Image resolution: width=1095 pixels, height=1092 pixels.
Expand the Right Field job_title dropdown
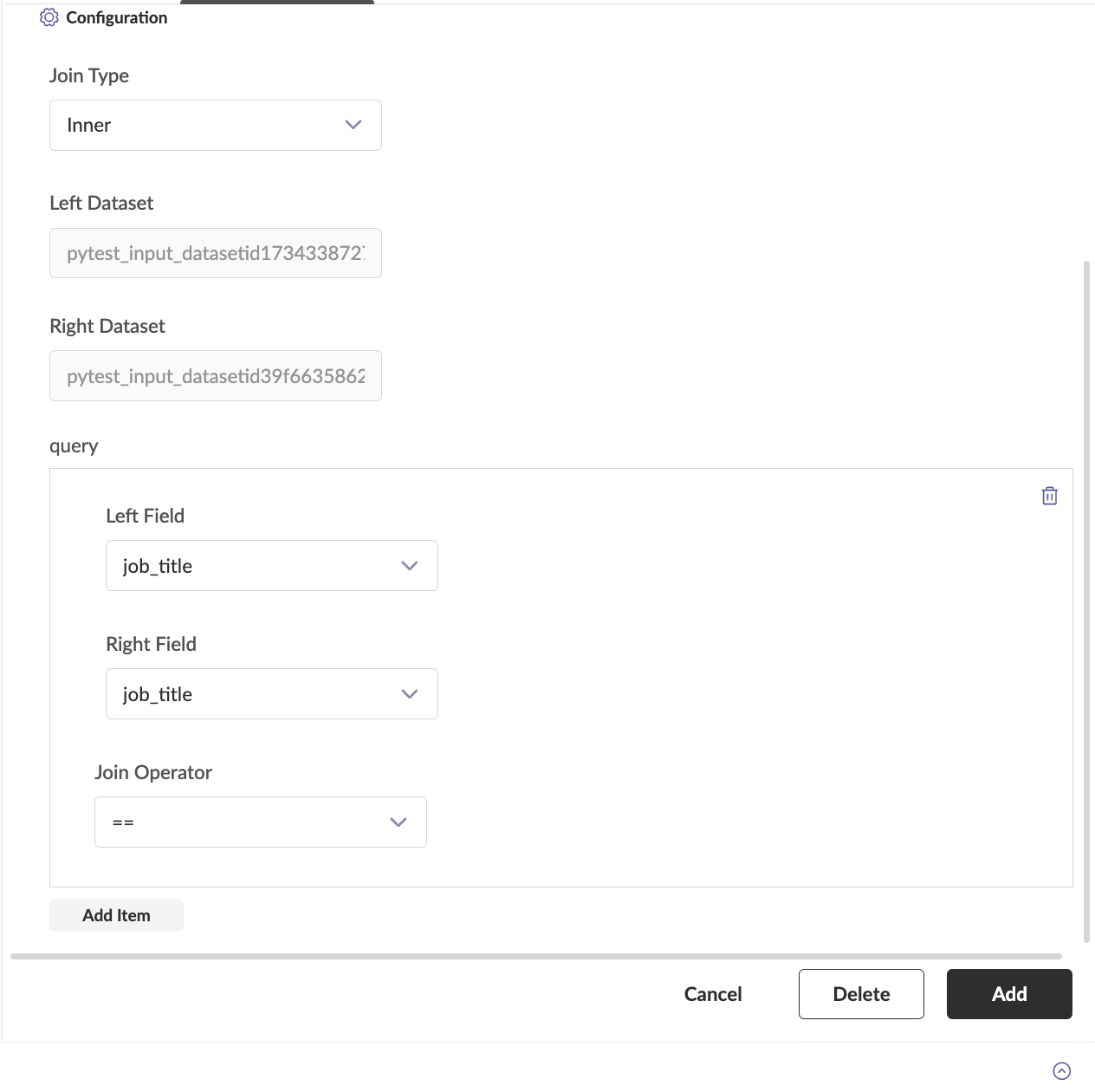click(x=271, y=694)
